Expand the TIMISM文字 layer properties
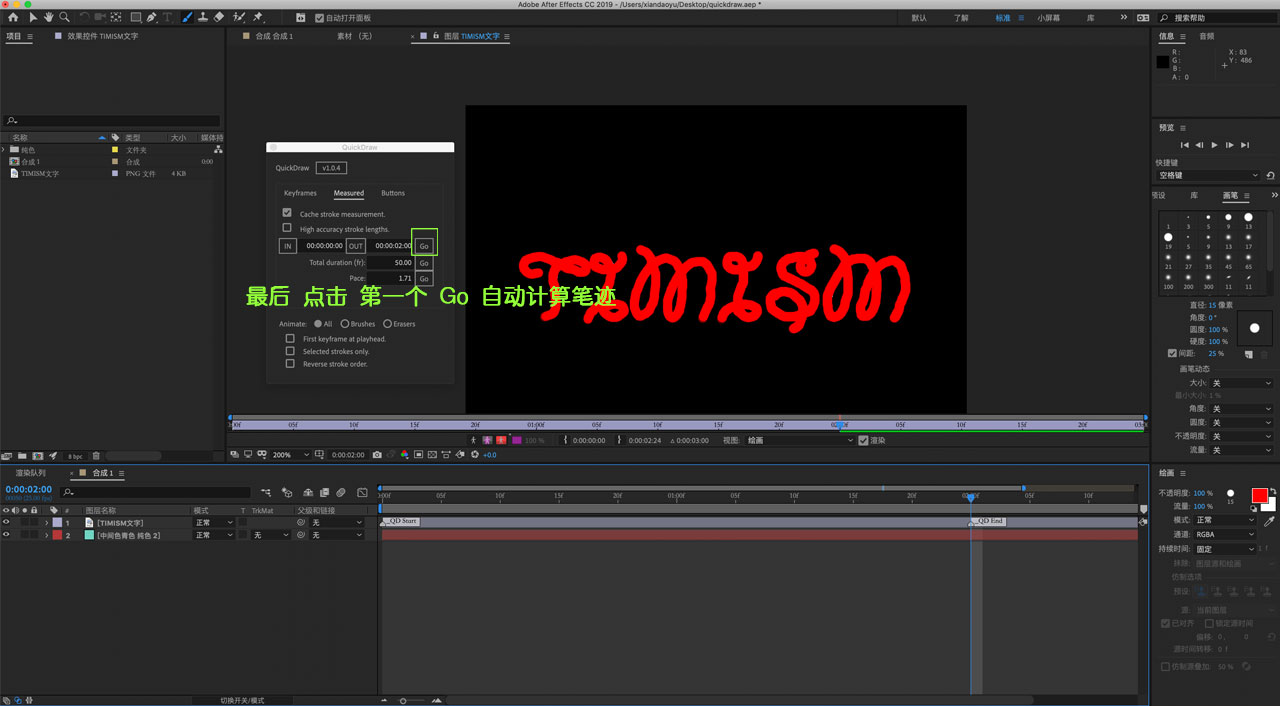 (x=45, y=523)
